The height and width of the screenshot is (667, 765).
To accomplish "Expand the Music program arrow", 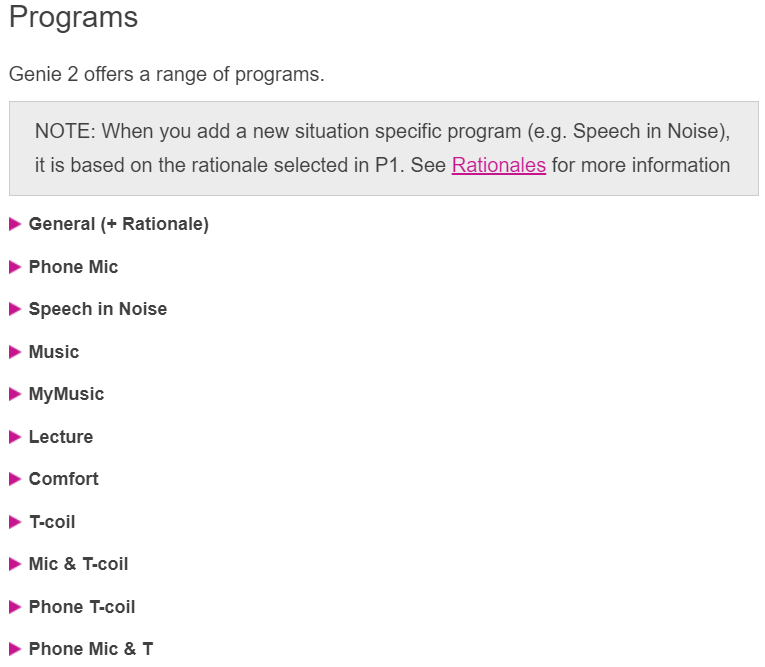I will point(15,352).
